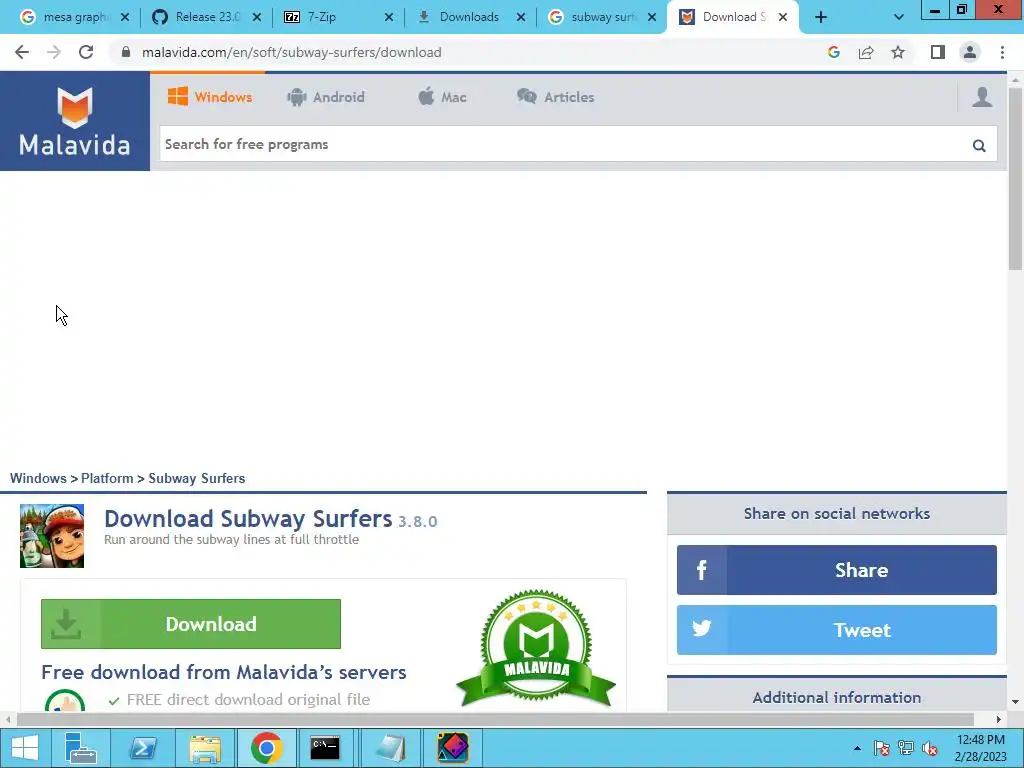Switch to the subway surfers search tab
Screen dimensions: 1024x768
pos(594,18)
